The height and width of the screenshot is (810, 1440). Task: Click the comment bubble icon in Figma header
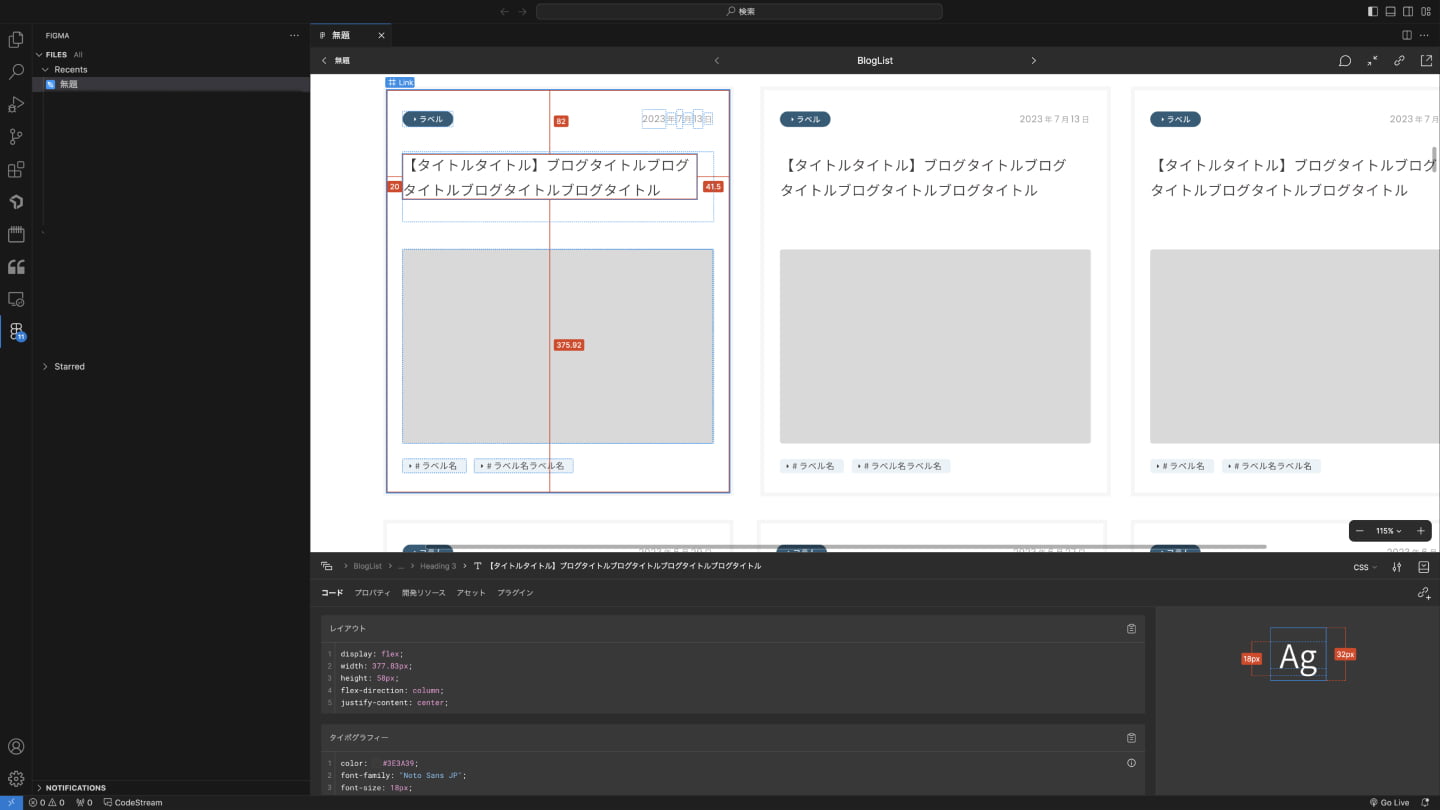point(1345,61)
